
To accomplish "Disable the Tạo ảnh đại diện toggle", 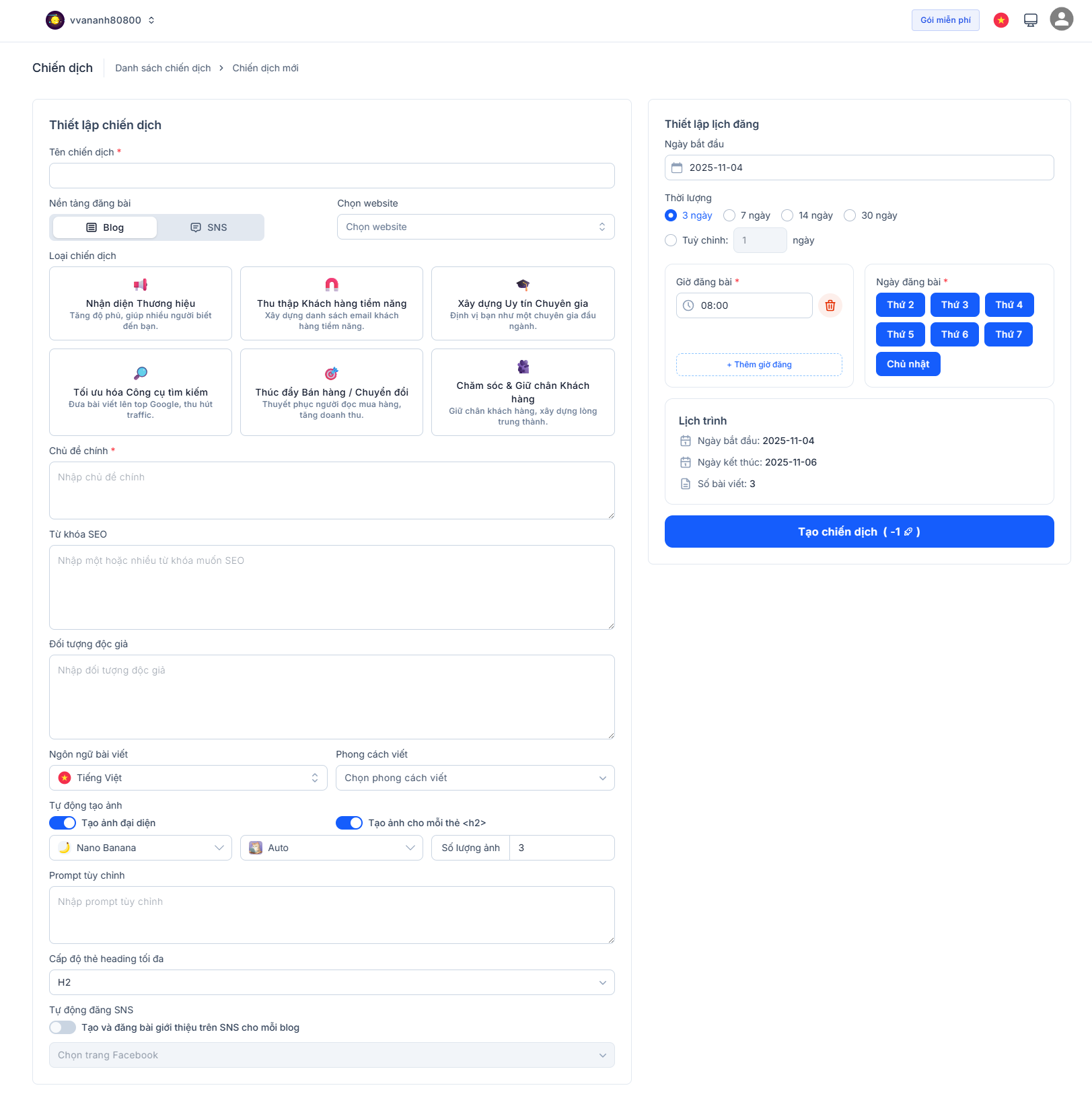I will (63, 823).
